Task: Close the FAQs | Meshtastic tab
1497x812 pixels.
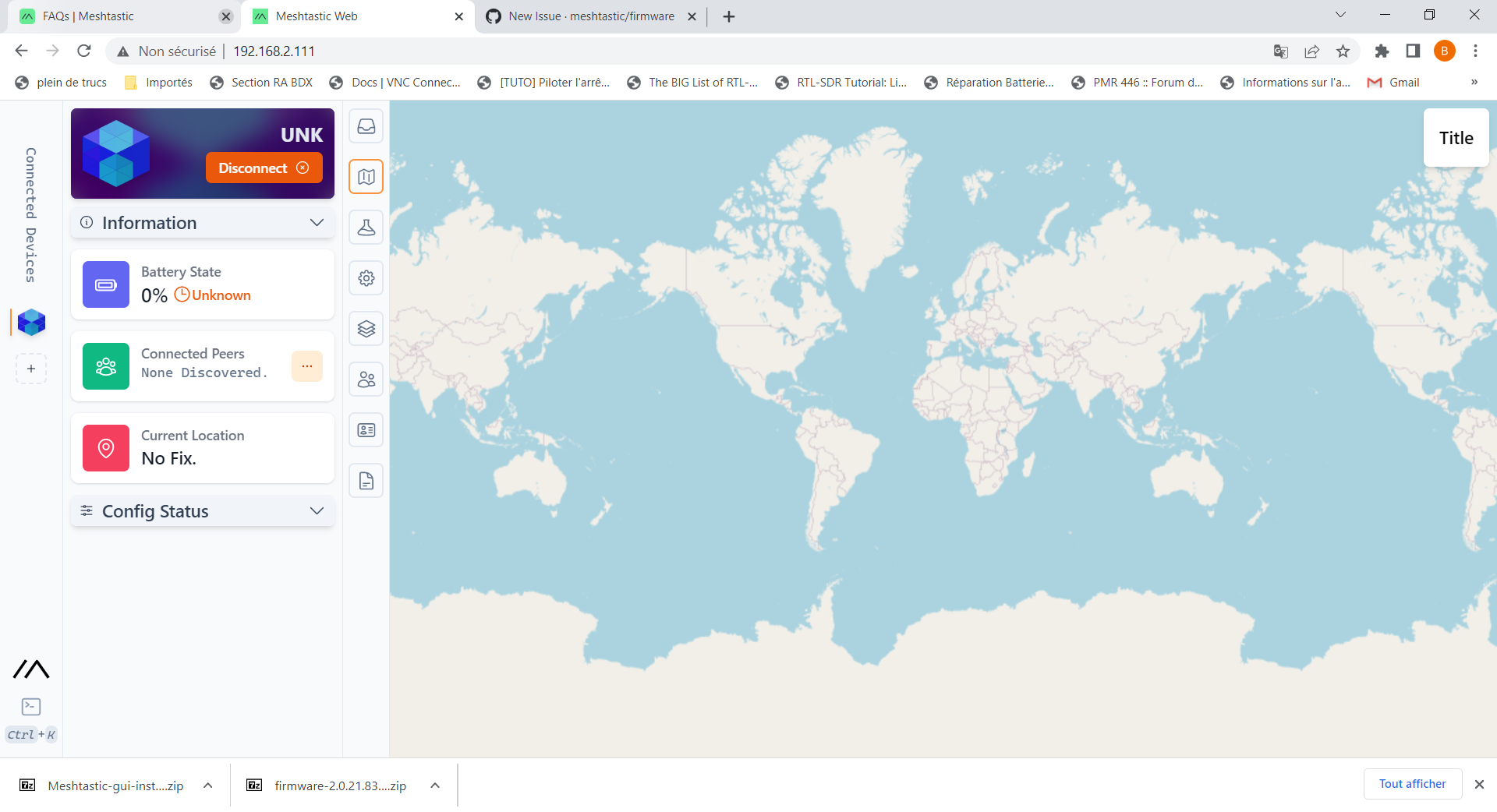Action: click(x=226, y=16)
